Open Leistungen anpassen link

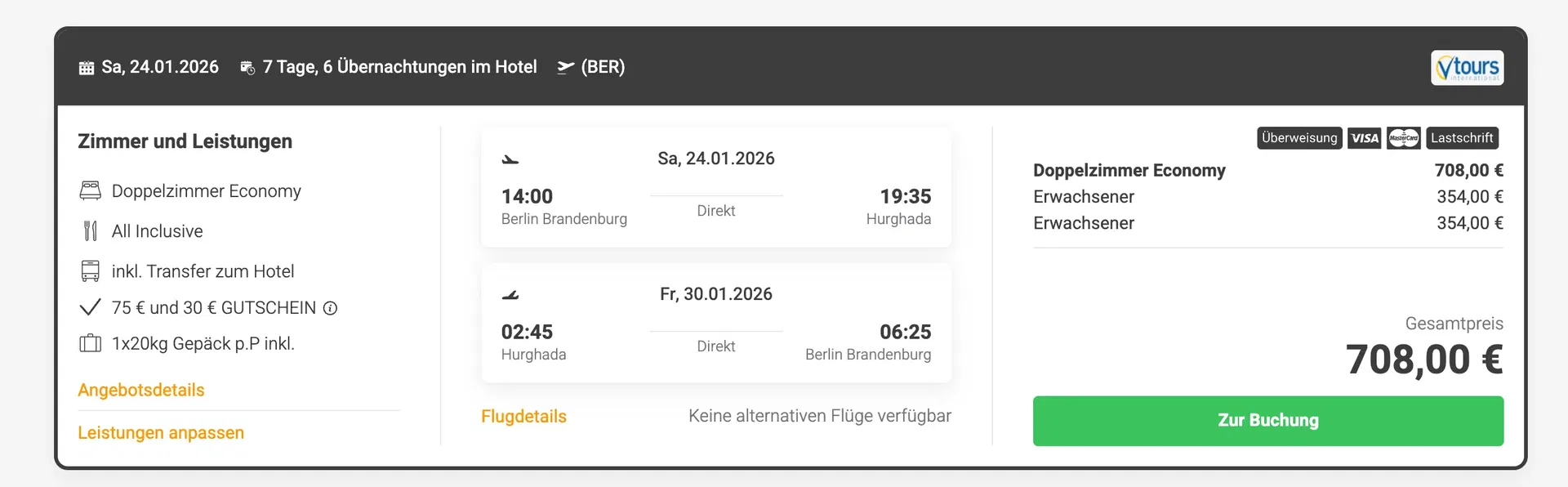tap(161, 432)
